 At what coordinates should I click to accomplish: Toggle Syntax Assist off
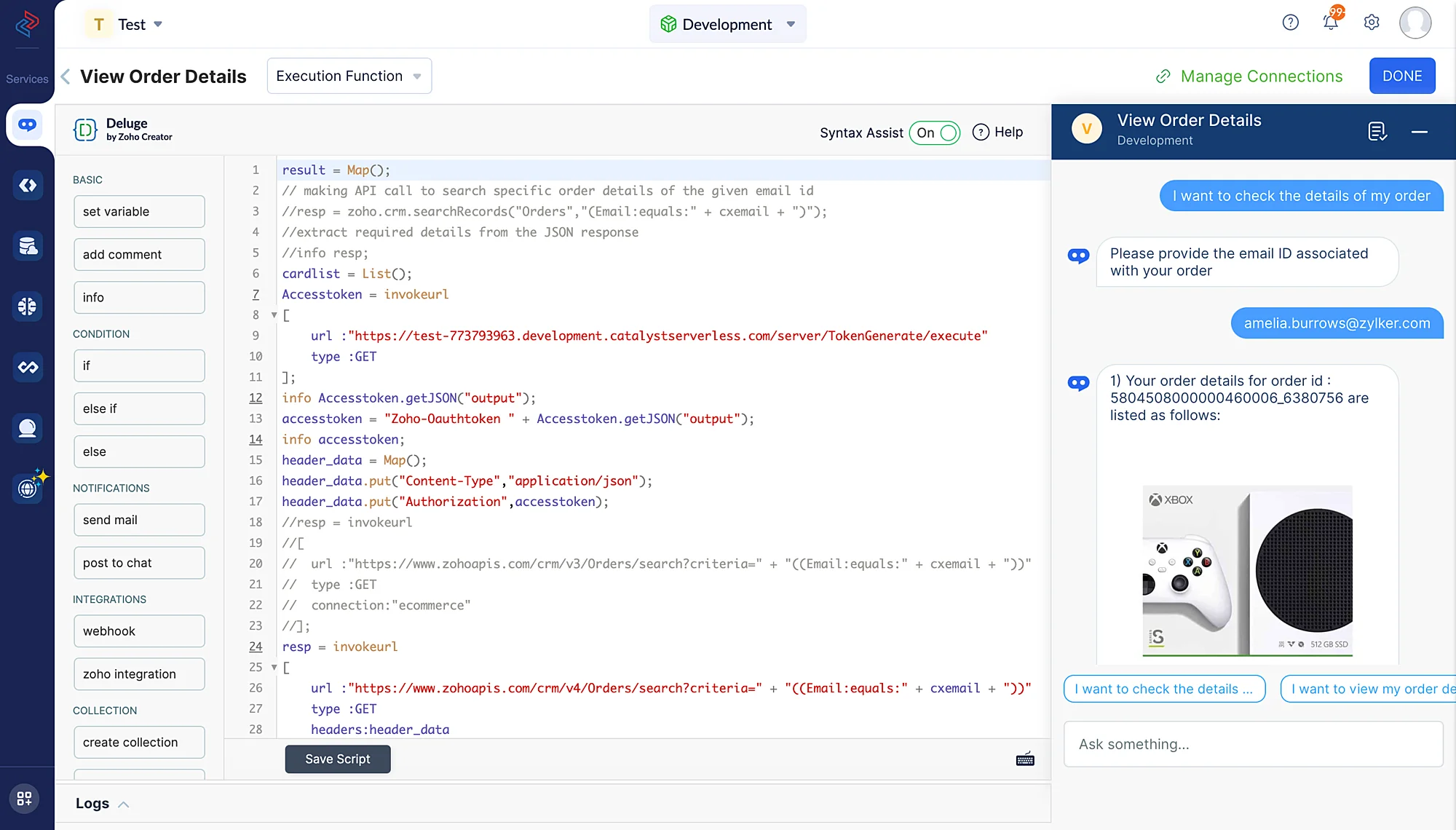[x=935, y=133]
